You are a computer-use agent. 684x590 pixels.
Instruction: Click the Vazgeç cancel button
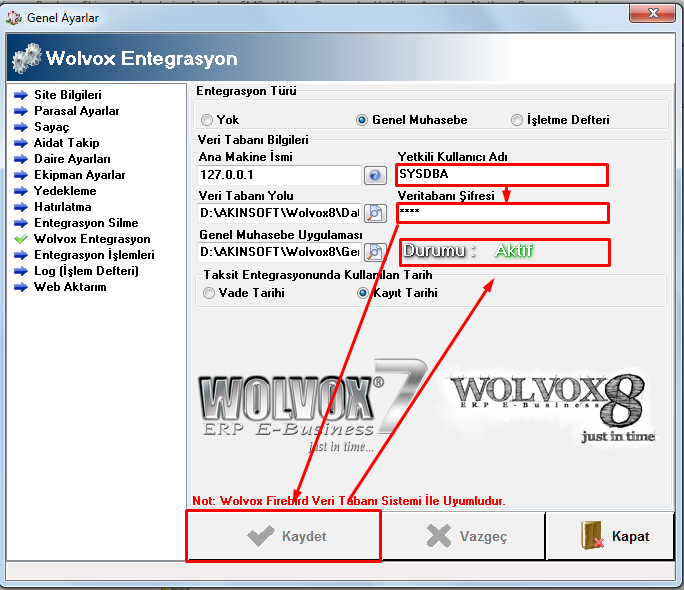(x=464, y=536)
